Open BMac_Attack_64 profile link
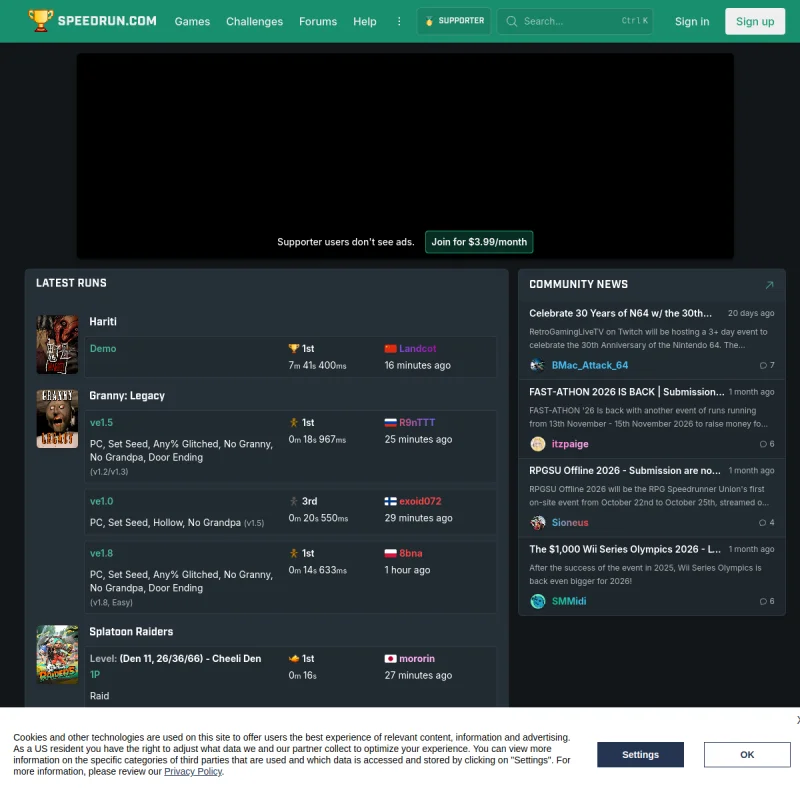This screenshot has height=800, width=800. (589, 365)
